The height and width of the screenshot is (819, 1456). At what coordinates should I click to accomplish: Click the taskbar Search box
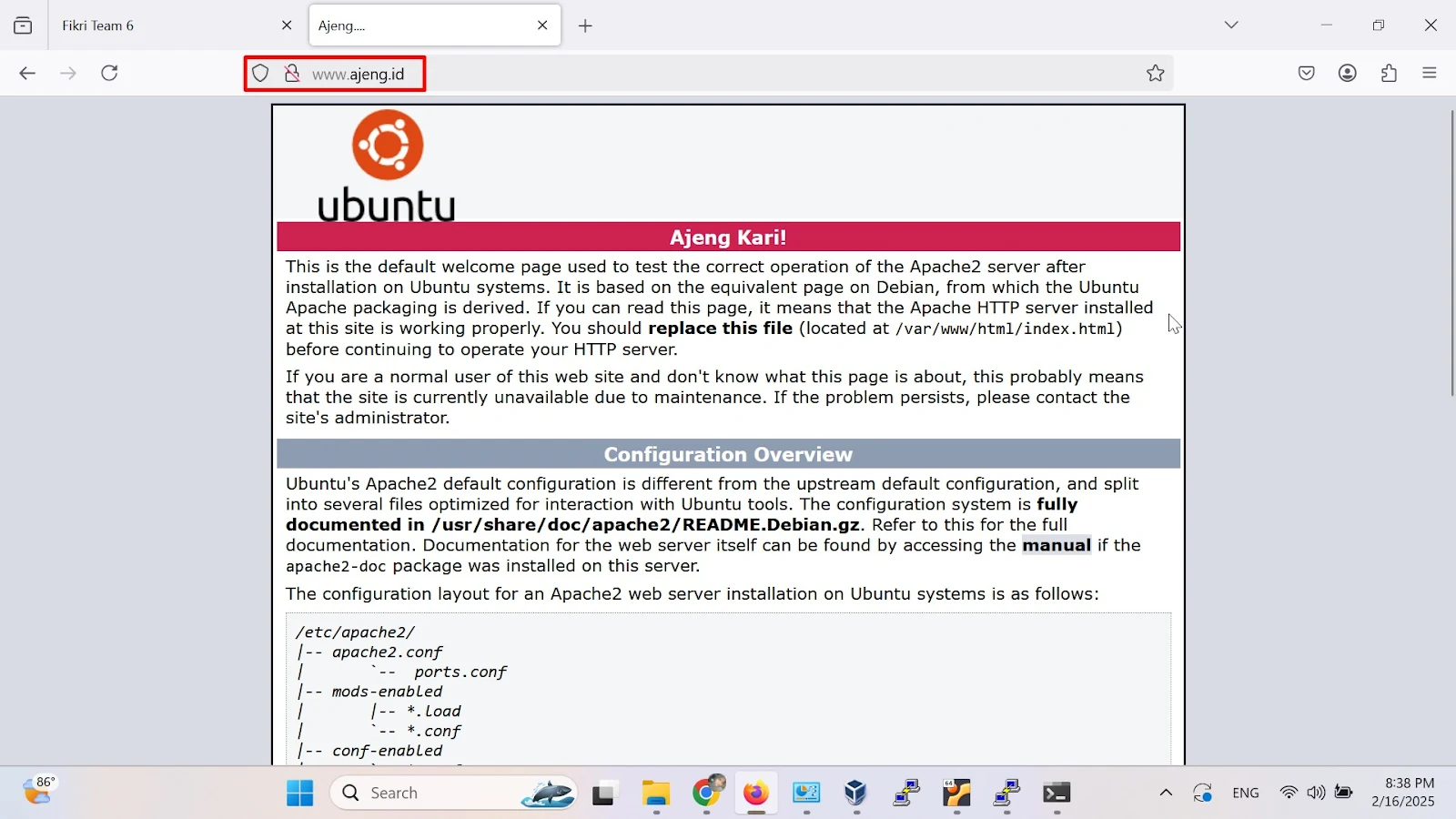(453, 794)
